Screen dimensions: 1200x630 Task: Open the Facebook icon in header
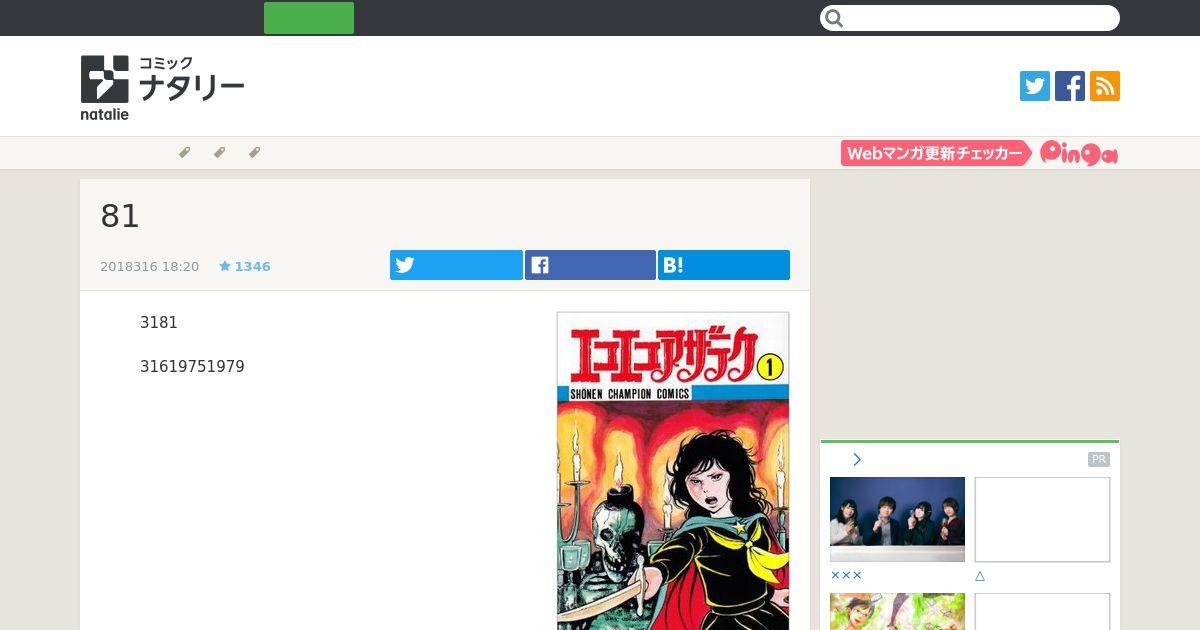1070,86
